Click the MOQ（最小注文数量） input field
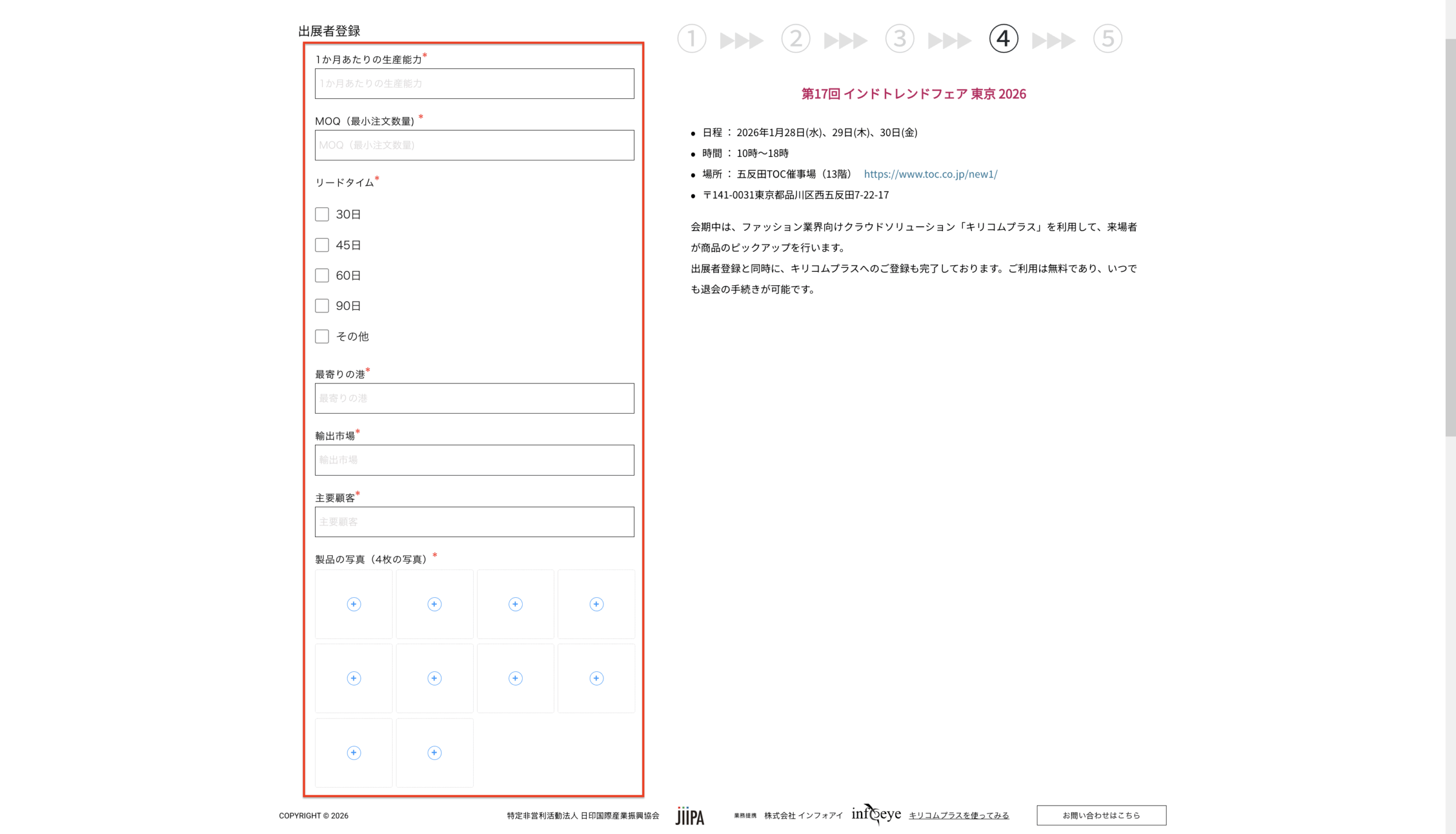 pyautogui.click(x=474, y=145)
